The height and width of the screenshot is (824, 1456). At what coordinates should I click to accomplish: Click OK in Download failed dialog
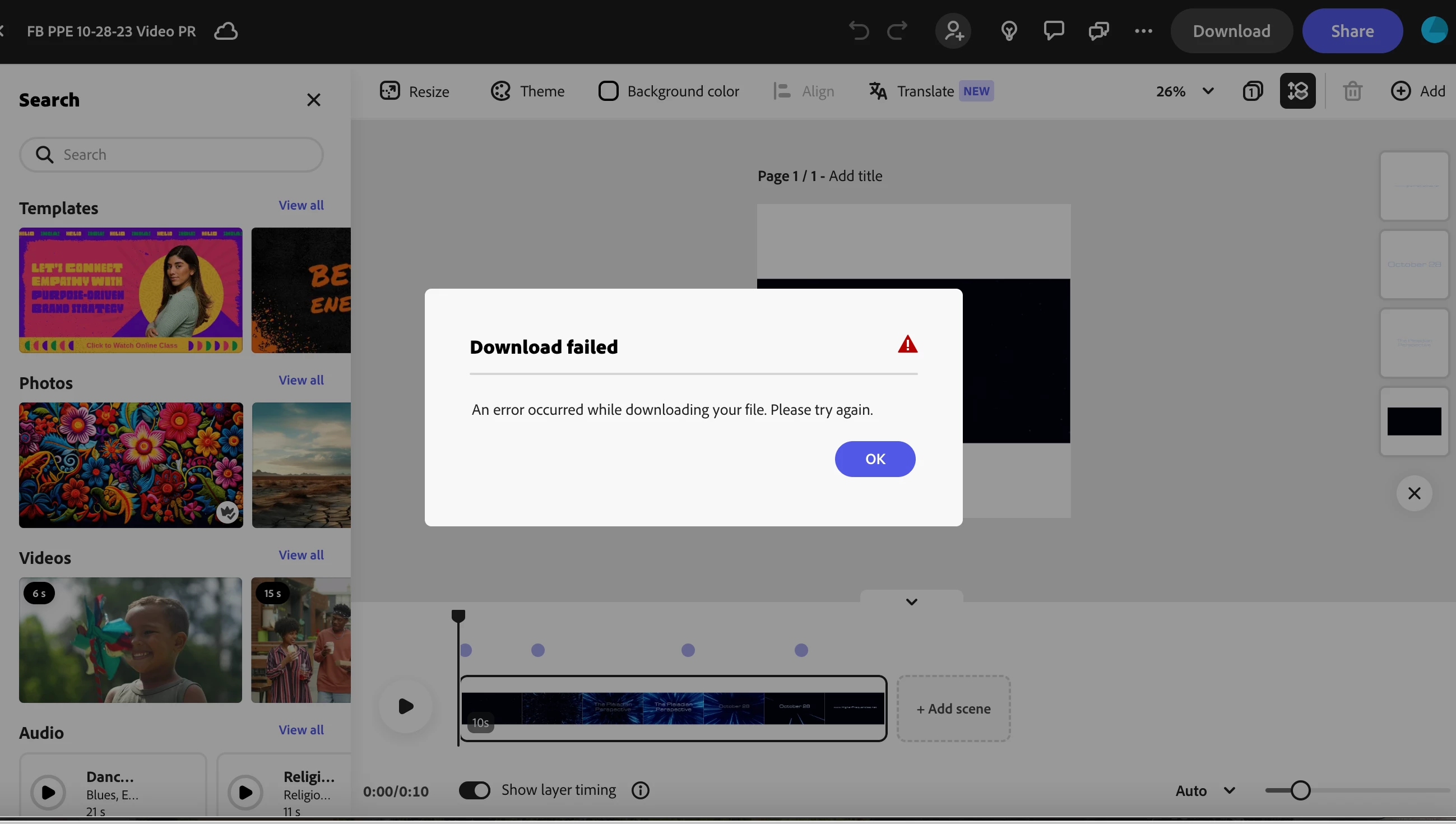[x=875, y=459]
